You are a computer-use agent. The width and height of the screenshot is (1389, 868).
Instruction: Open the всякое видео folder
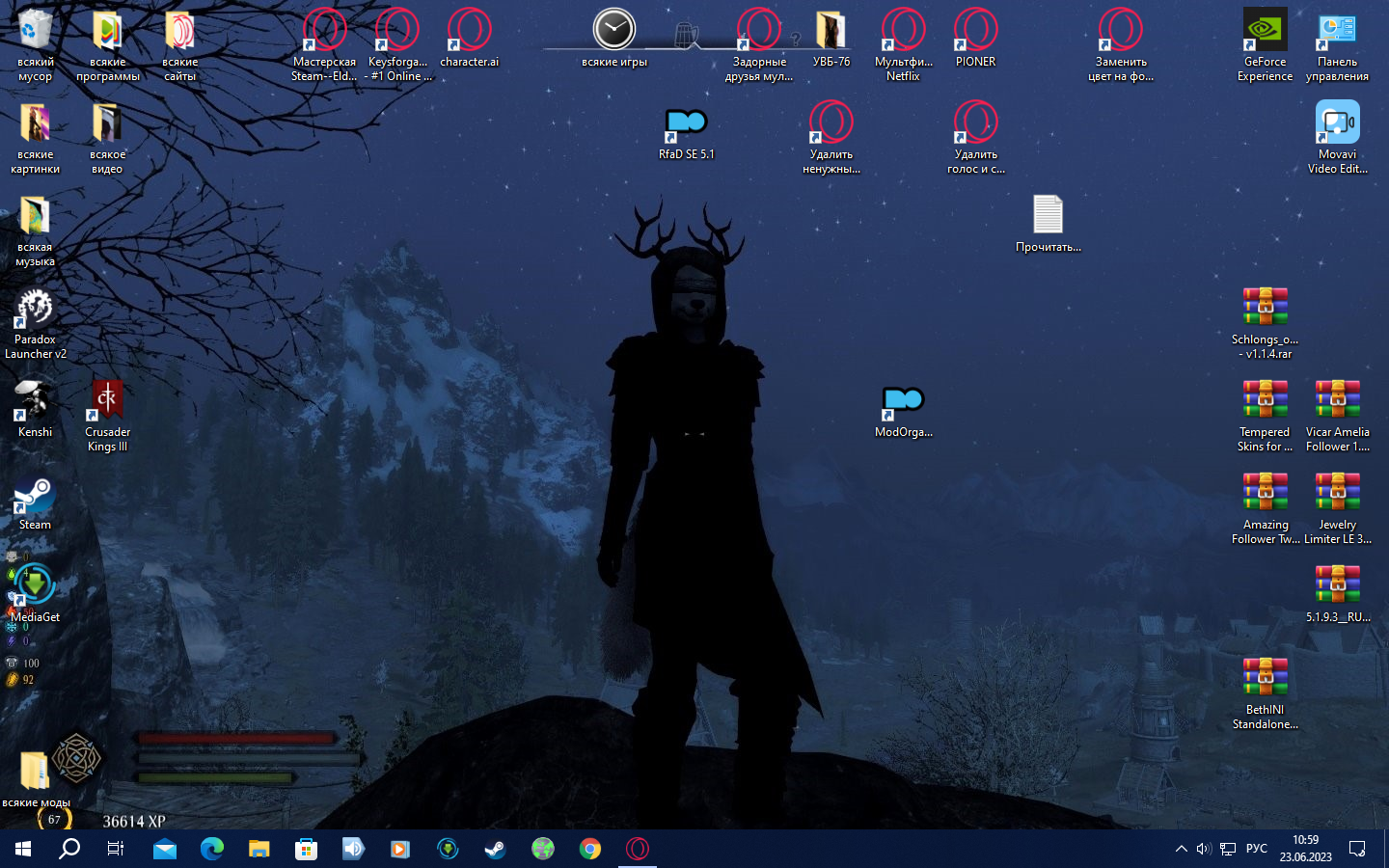coord(107,137)
